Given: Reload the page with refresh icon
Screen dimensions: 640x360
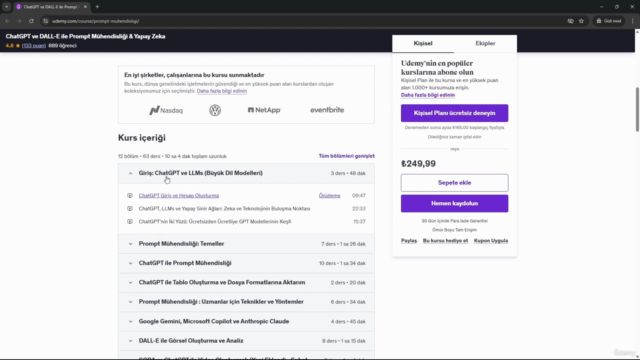Looking at the screenshot, I should [31, 21].
